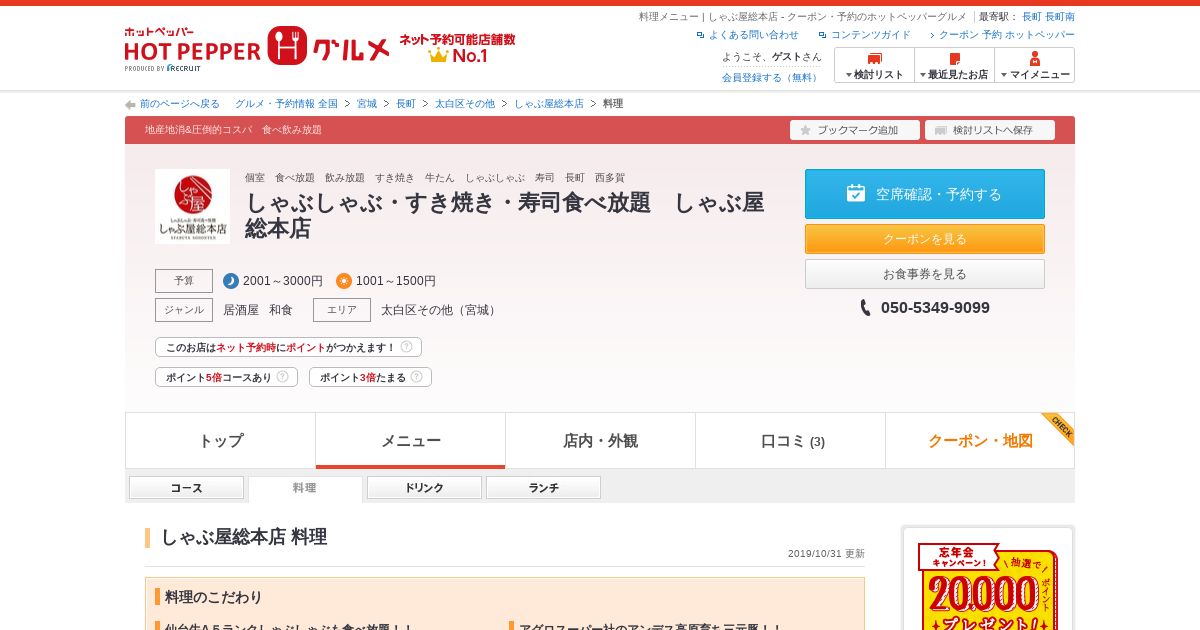Open the 店内・外観 tab

coord(601,441)
